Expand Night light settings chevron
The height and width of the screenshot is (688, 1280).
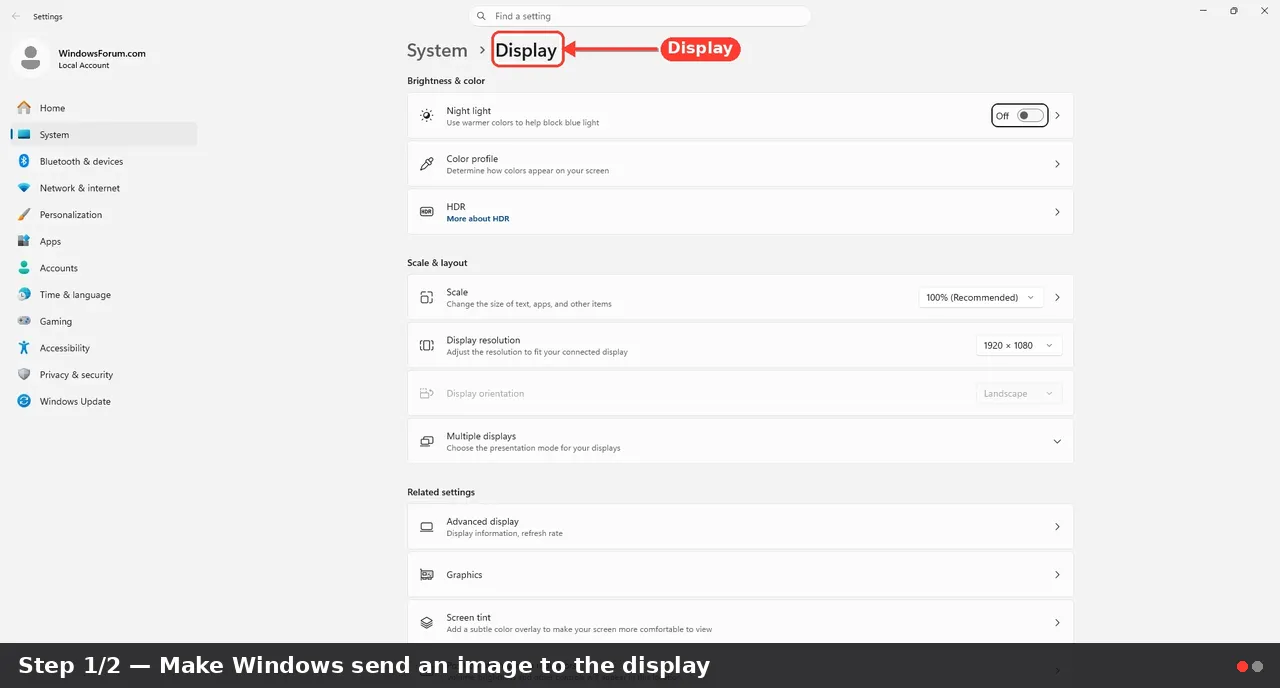coord(1057,116)
